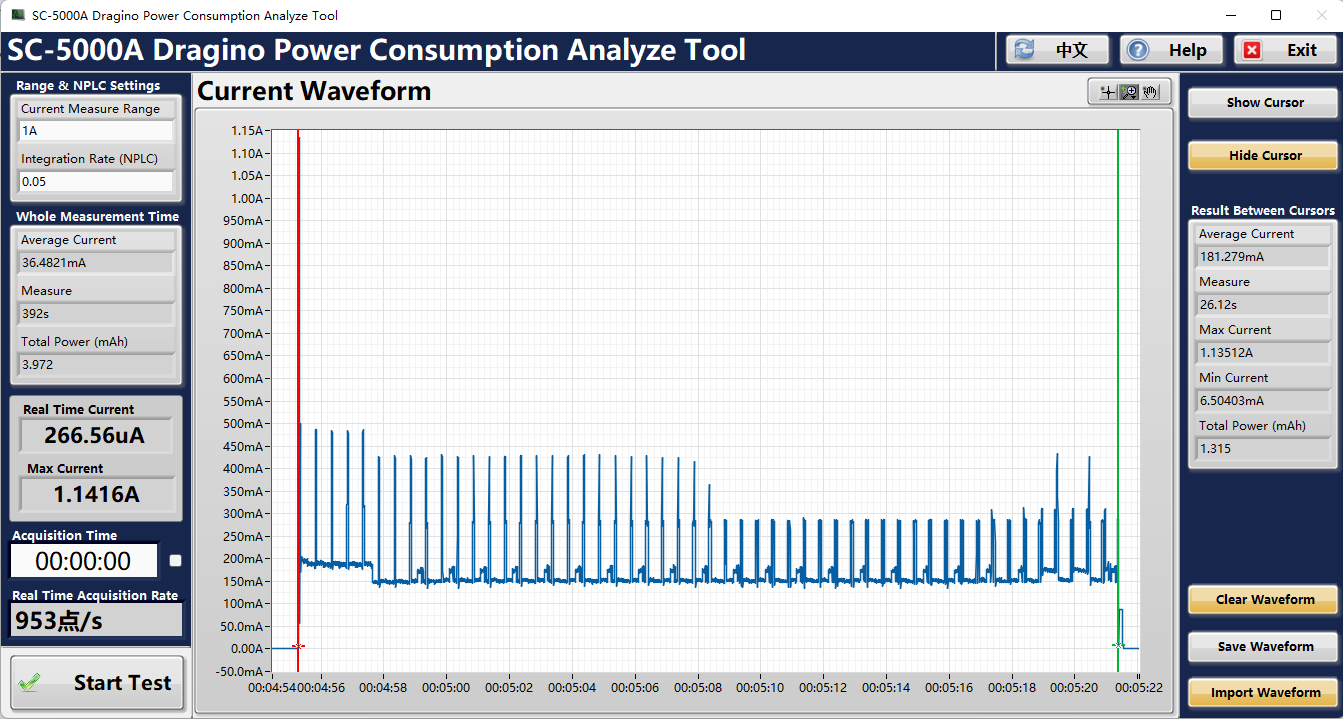
Task: Click the red cursor marker on waveform
Action: click(298, 646)
